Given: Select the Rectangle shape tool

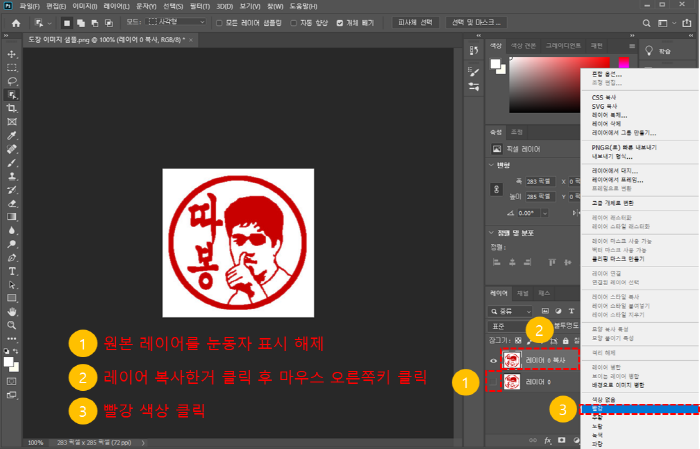Looking at the screenshot, I should (12, 298).
